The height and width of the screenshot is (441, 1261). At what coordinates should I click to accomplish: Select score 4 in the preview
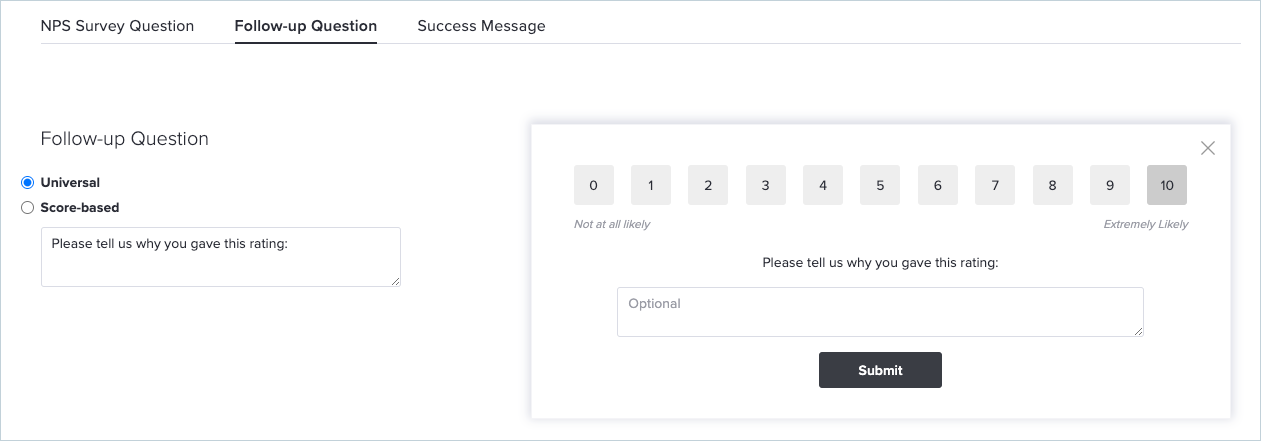pyautogui.click(x=823, y=185)
